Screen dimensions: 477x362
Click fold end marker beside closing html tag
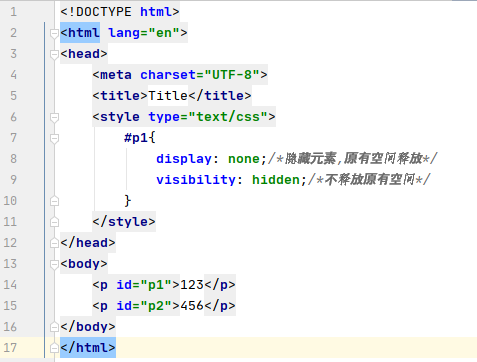tap(54, 348)
